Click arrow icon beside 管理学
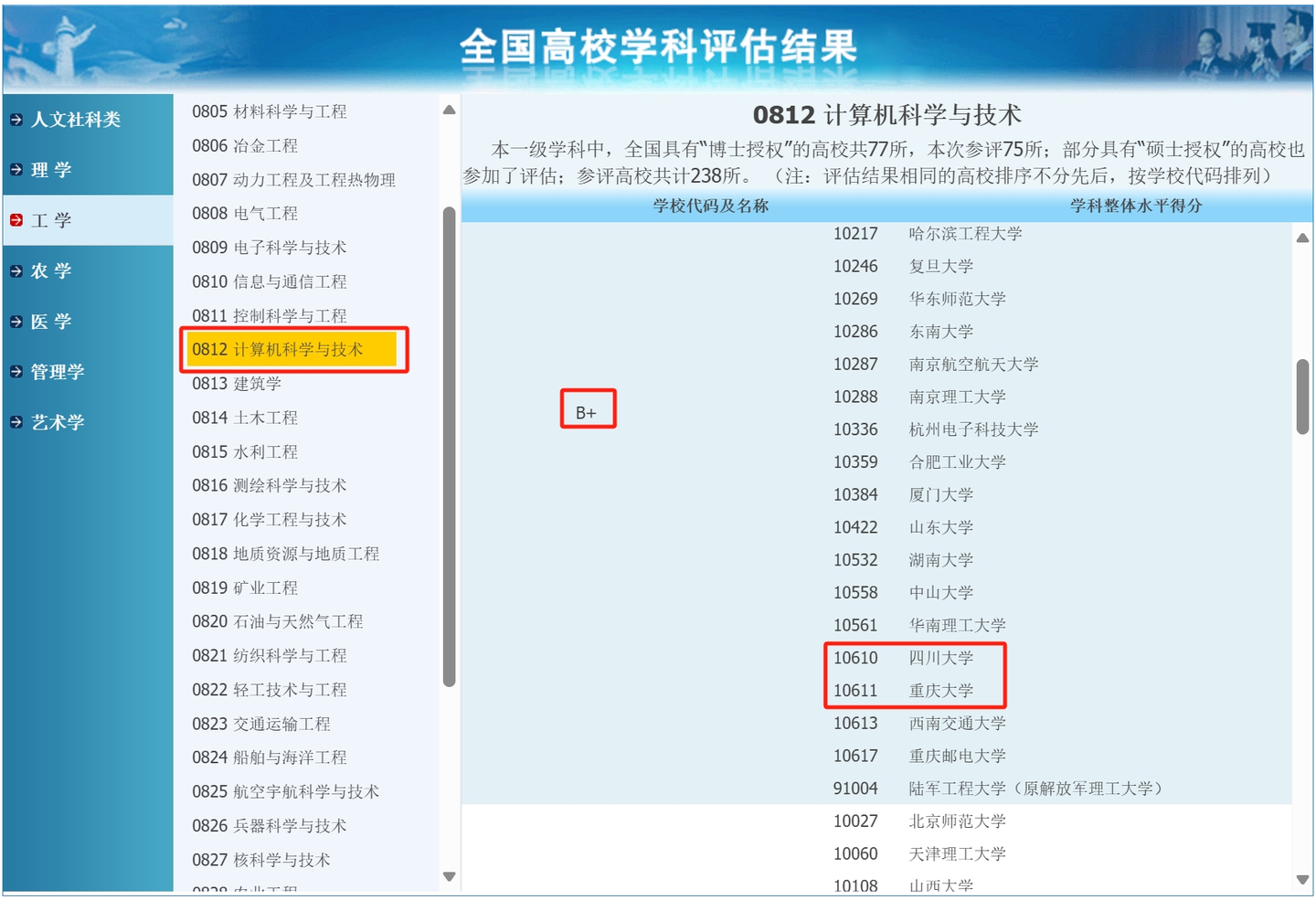1316x900 pixels. tap(16, 372)
